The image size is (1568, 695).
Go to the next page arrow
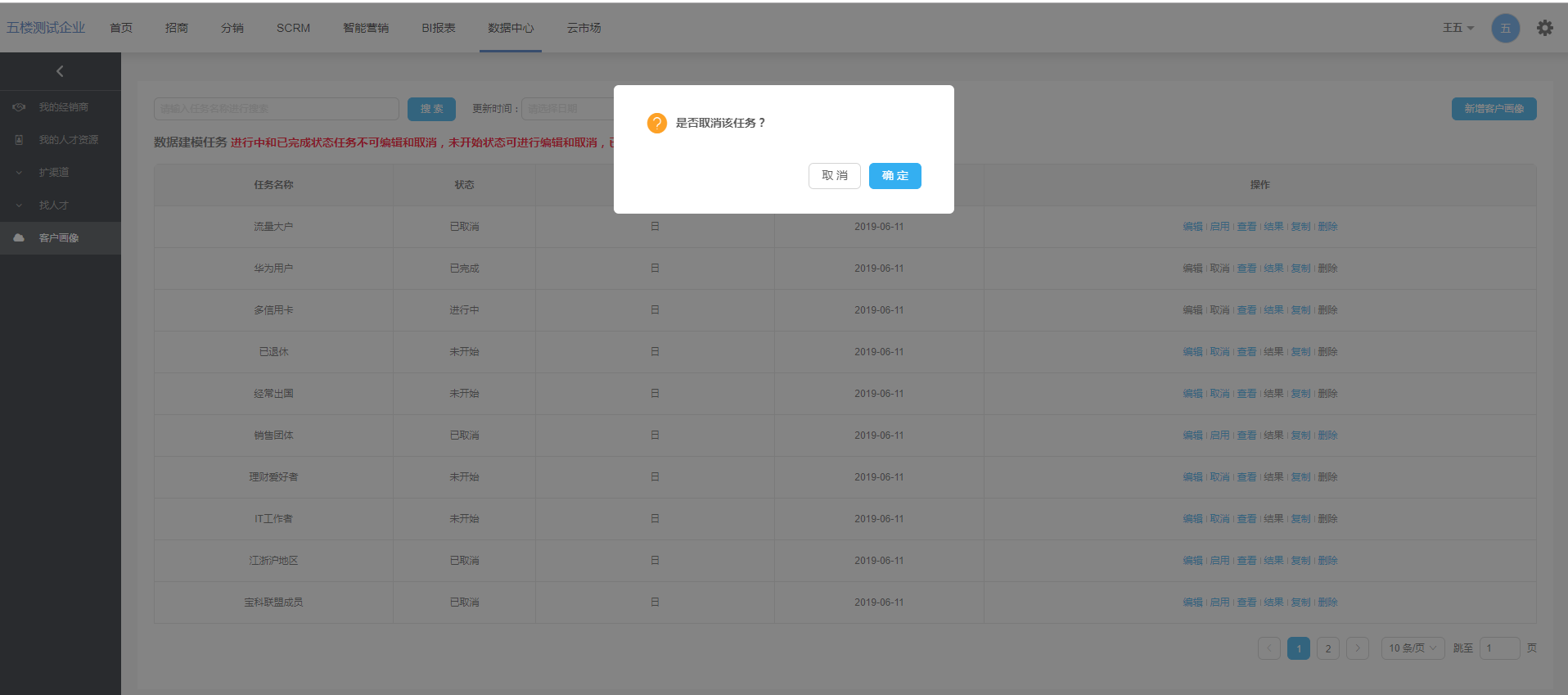coord(1357,648)
